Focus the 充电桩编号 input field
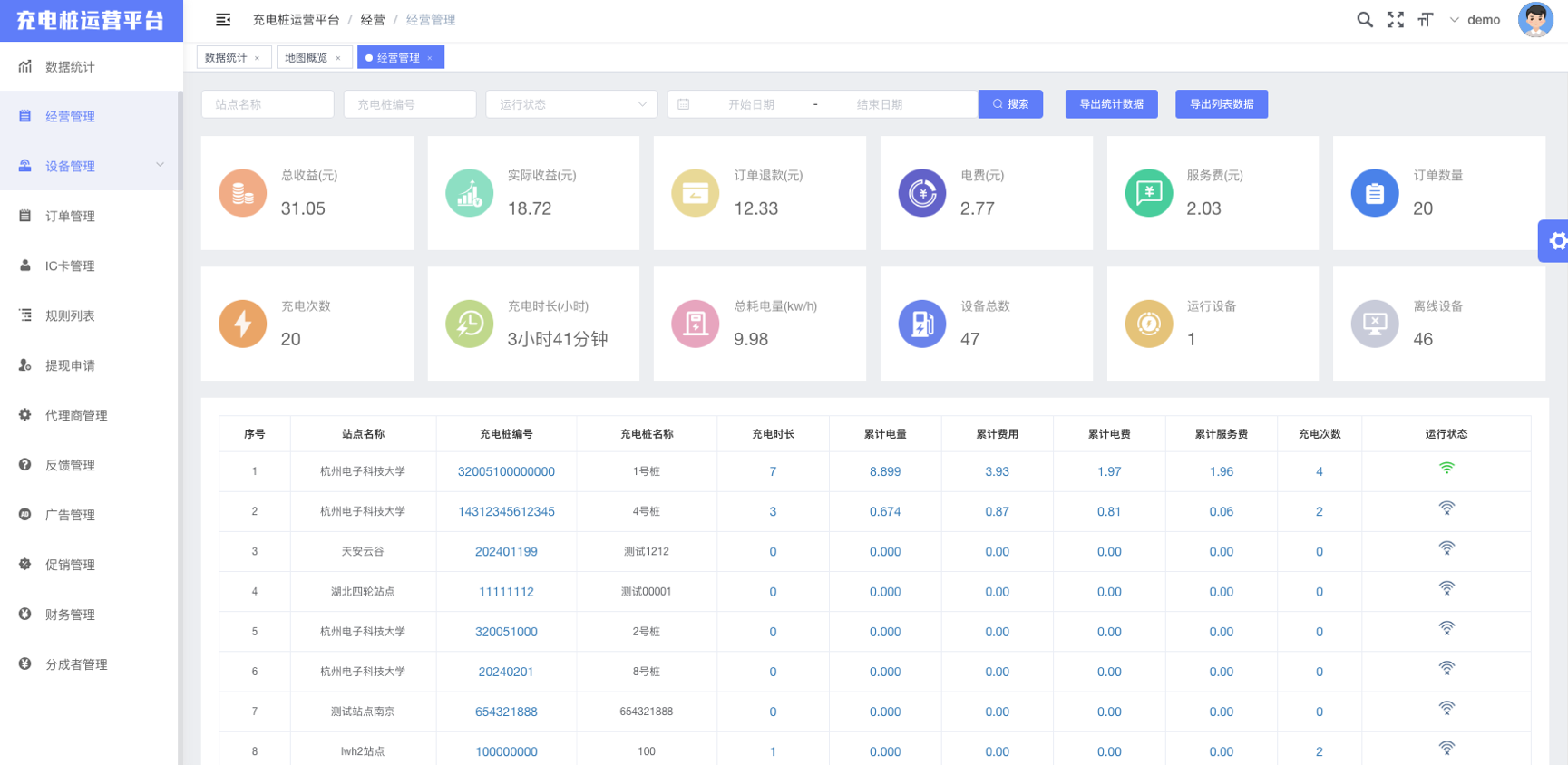 [x=410, y=104]
